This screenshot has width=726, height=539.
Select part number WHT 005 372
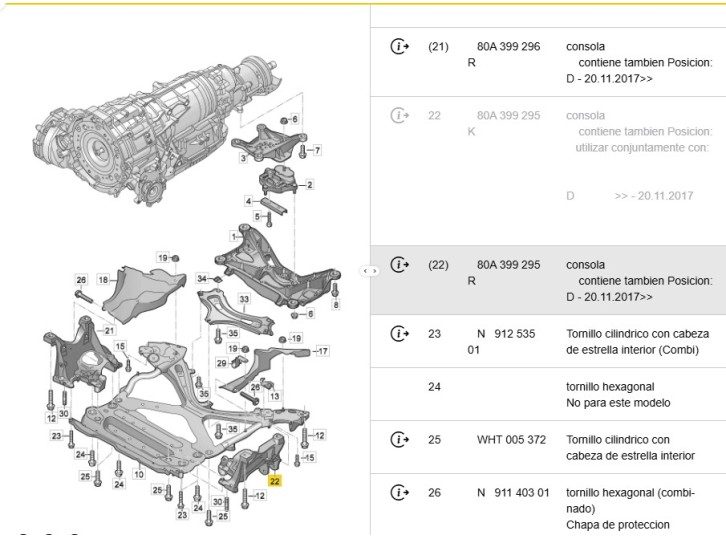pyautogui.click(x=512, y=439)
